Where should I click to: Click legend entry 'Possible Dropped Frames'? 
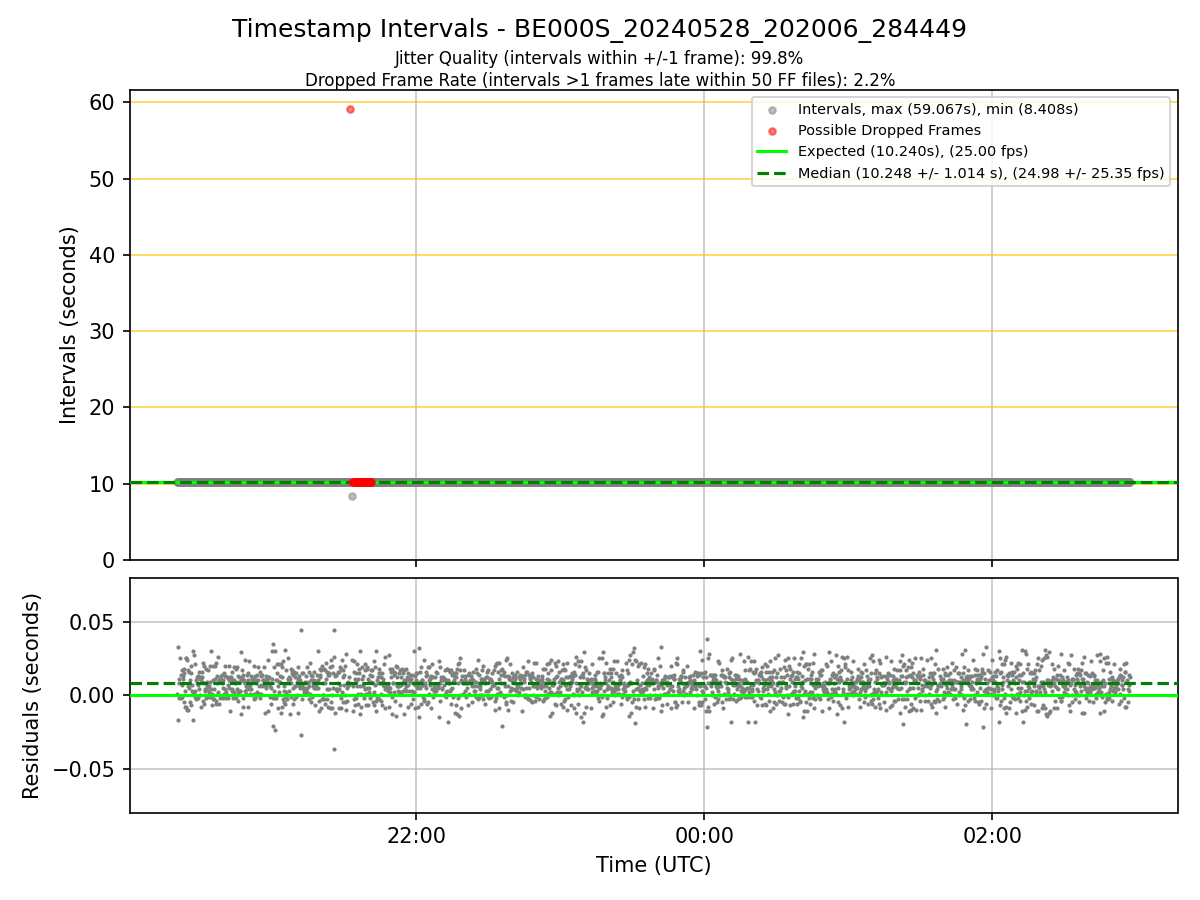tap(889, 130)
